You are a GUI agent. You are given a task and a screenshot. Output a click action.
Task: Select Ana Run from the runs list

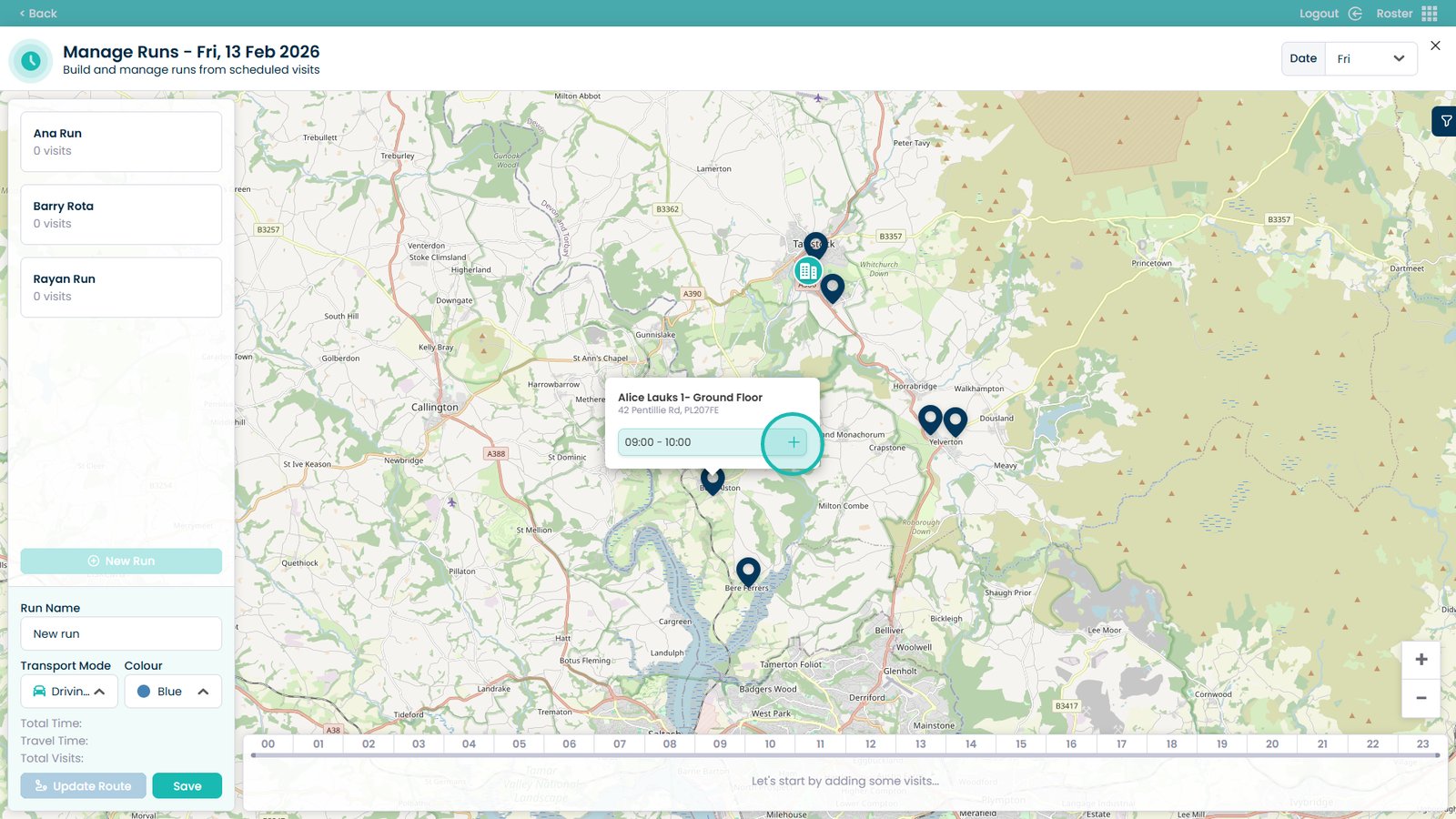121,142
